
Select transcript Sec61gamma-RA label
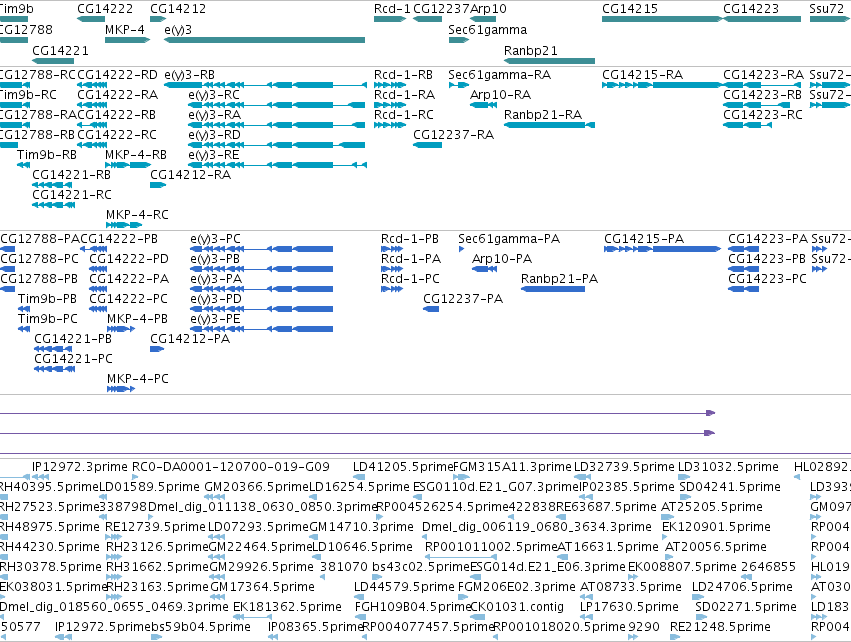(x=500, y=74)
